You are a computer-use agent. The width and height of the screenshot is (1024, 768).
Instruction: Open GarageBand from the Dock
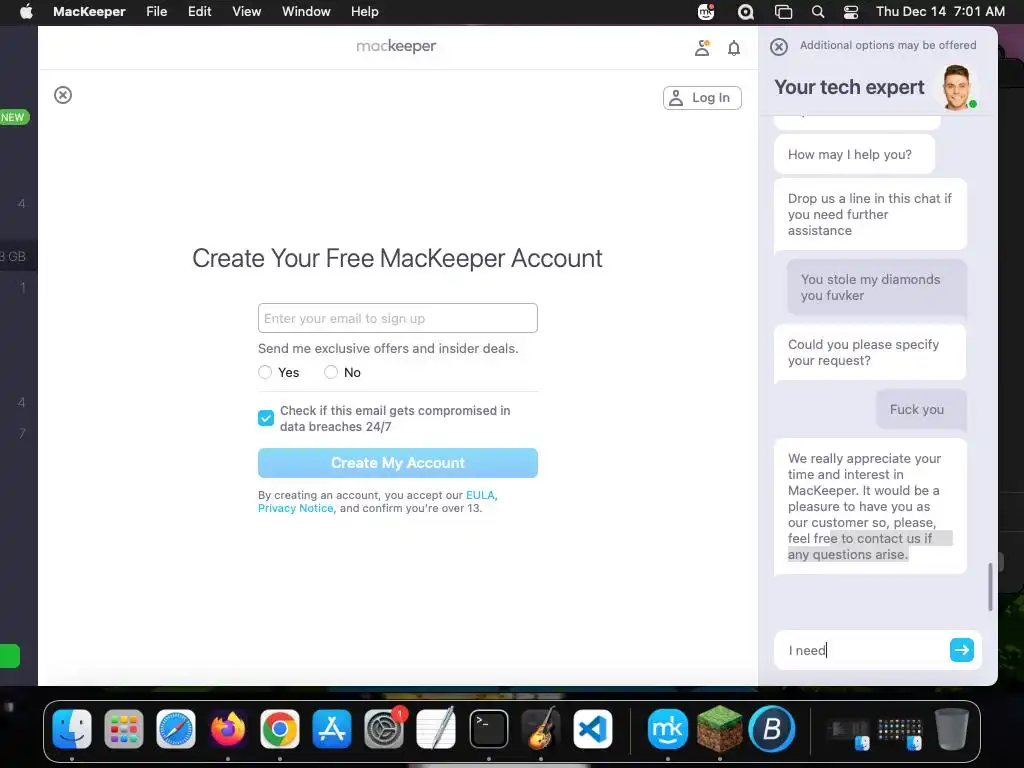541,729
